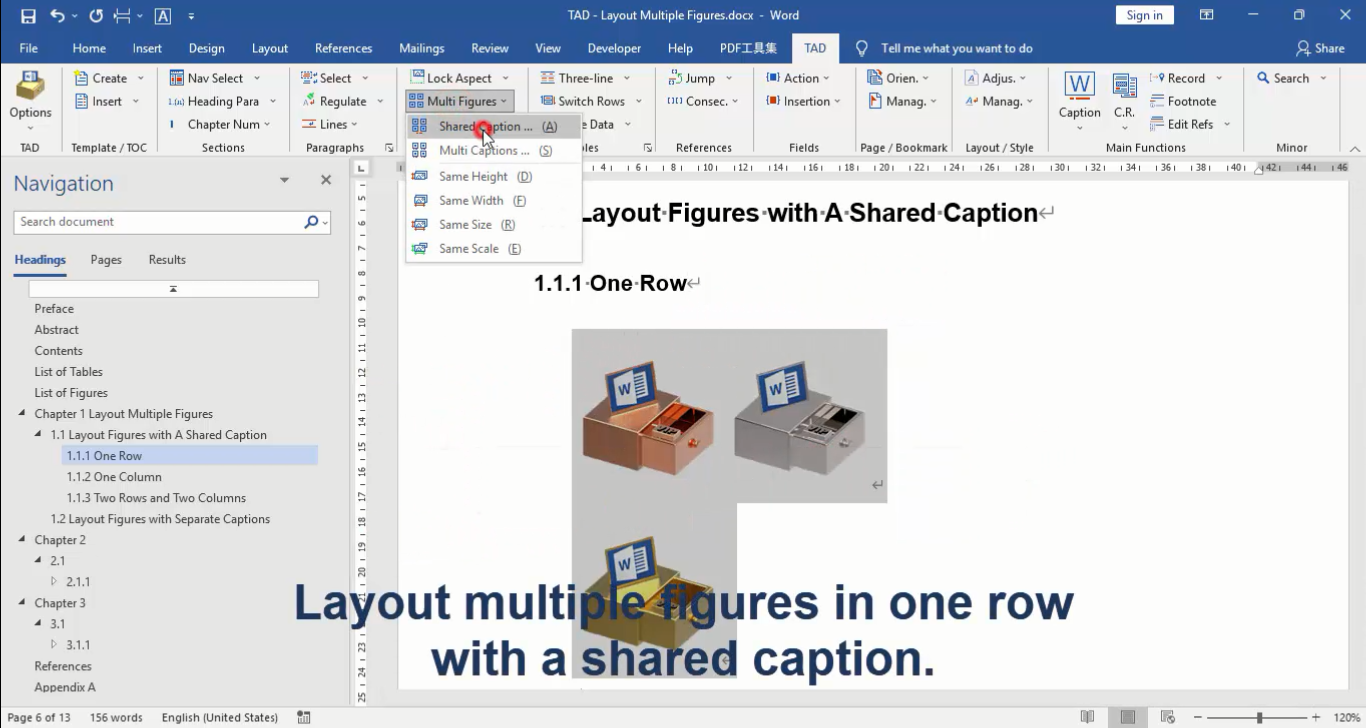Open the Pages tab in Navigation
The image size is (1366, 728).
point(106,260)
